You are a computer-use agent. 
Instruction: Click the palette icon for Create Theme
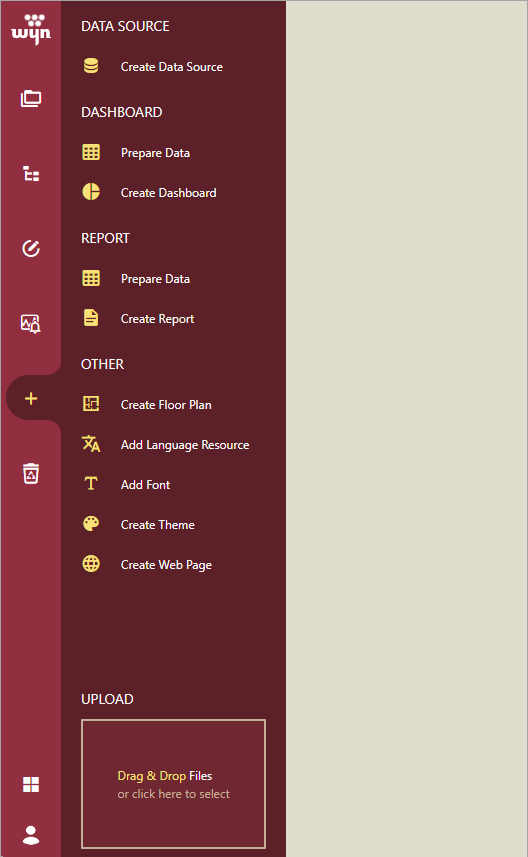point(91,524)
